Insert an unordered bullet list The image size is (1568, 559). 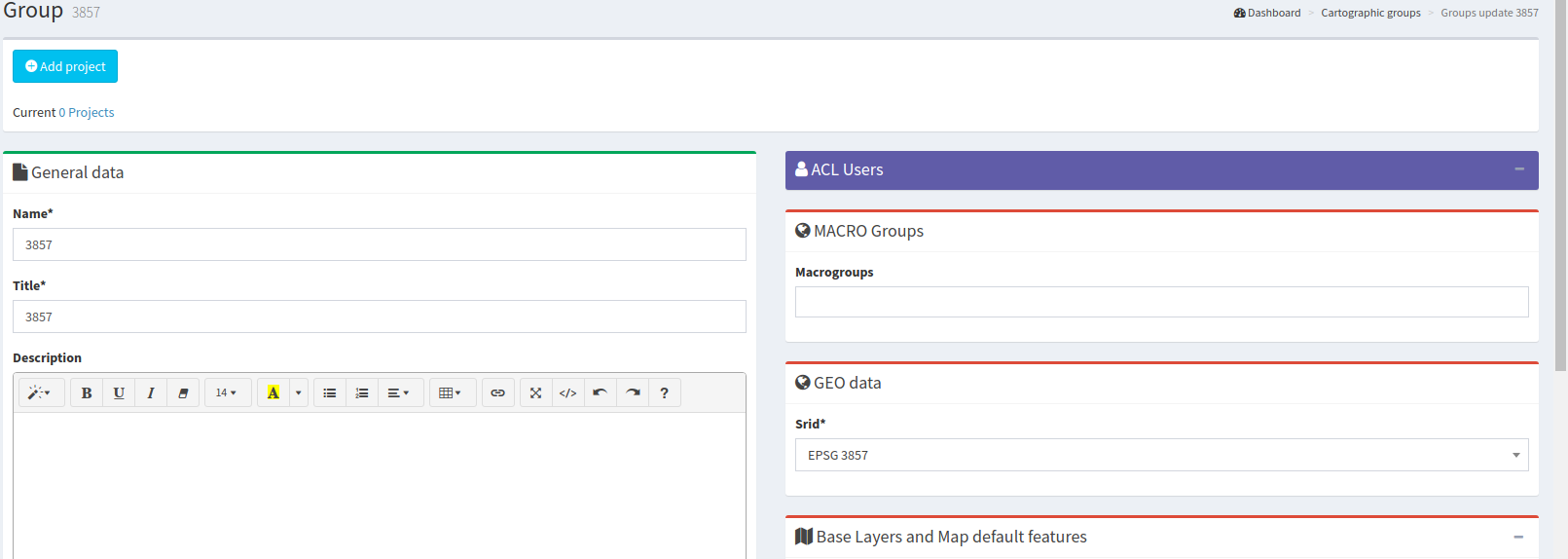[330, 392]
